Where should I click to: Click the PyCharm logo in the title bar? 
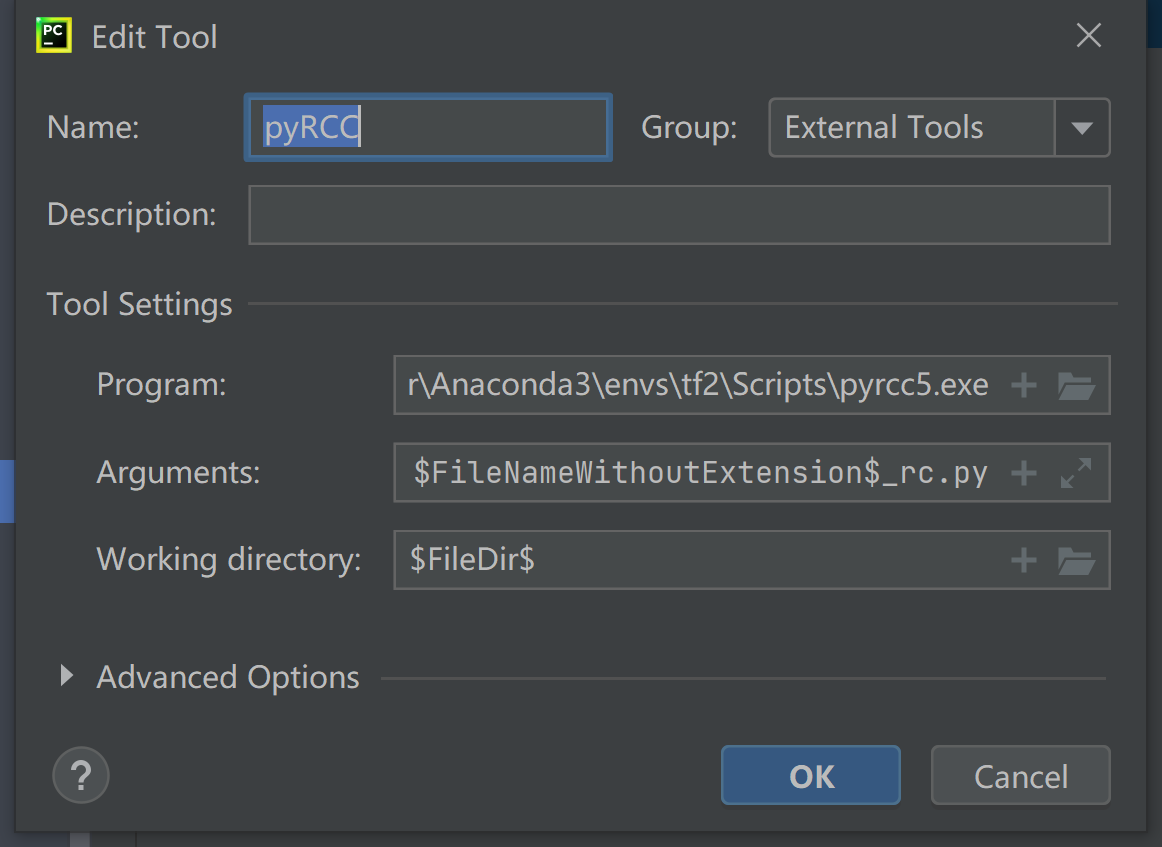(x=53, y=36)
